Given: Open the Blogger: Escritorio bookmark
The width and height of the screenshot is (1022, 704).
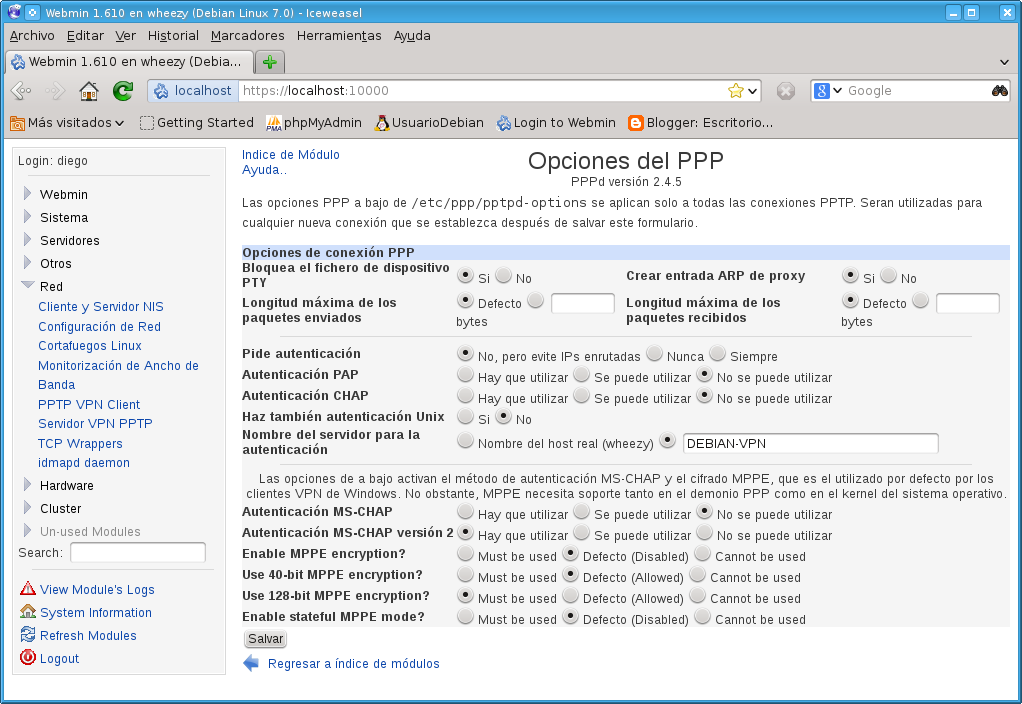Looking at the screenshot, I should [701, 123].
